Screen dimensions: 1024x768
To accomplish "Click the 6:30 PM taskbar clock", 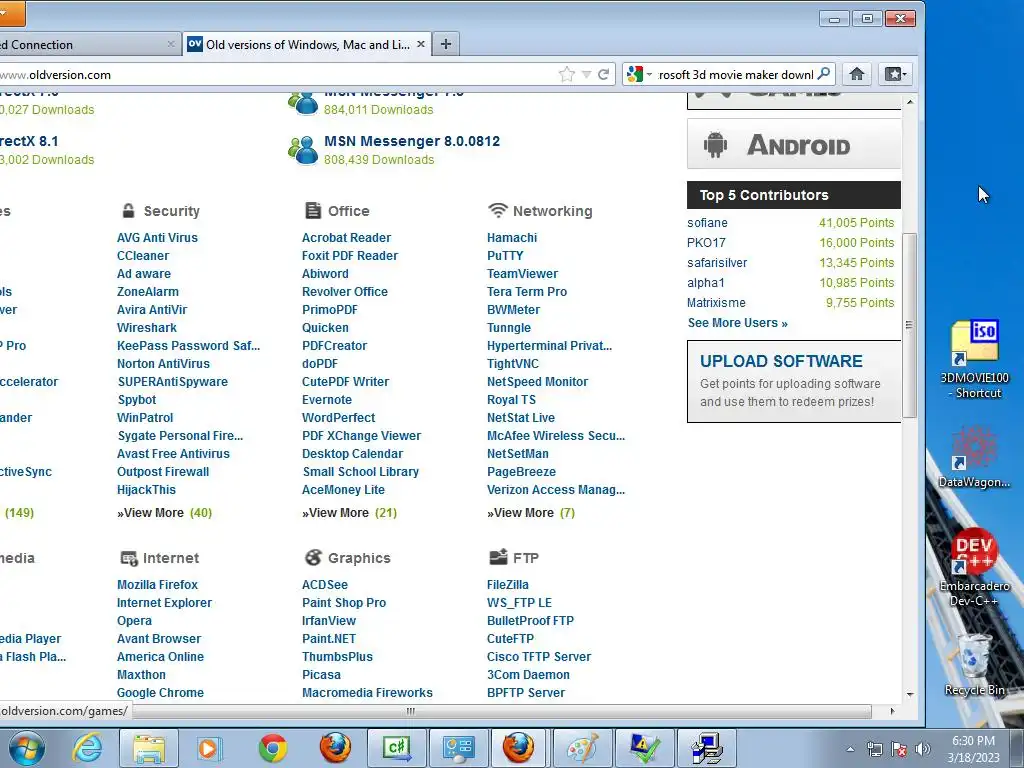I will point(974,749).
